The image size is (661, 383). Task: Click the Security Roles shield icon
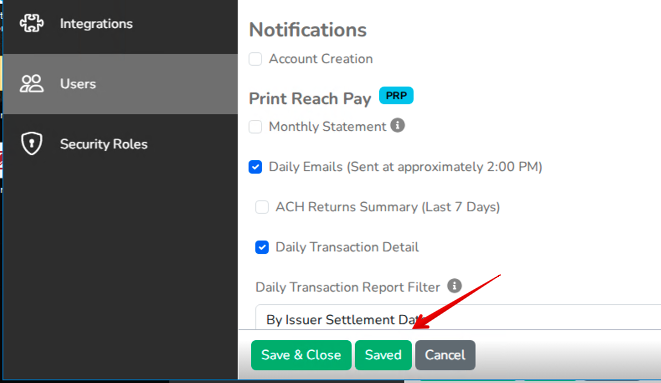pos(32,144)
